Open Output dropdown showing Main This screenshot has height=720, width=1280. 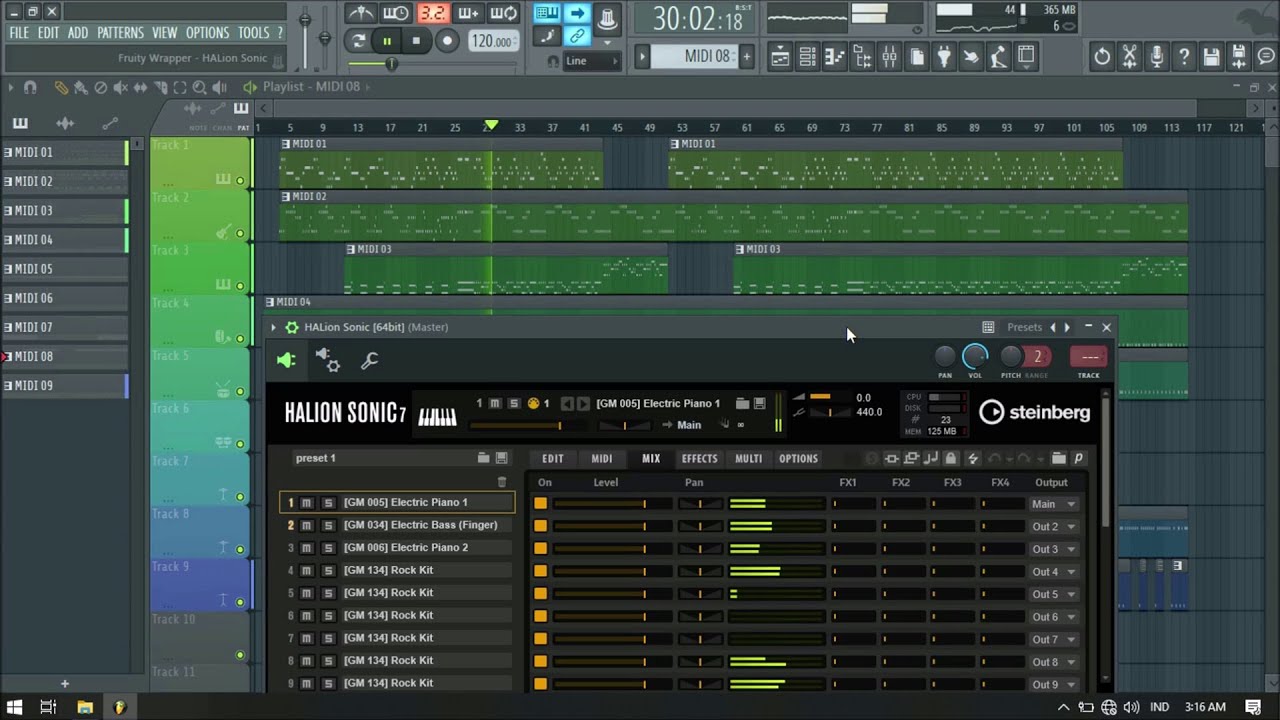(x=1054, y=504)
